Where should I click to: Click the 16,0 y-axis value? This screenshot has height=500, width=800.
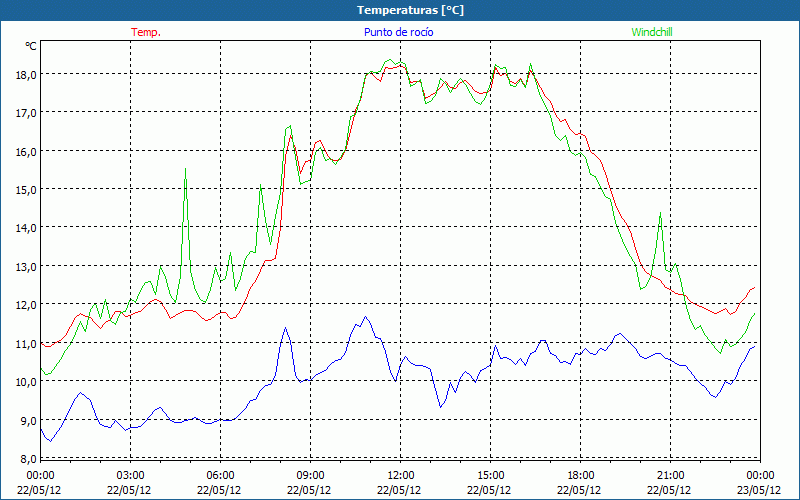pyautogui.click(x=26, y=152)
